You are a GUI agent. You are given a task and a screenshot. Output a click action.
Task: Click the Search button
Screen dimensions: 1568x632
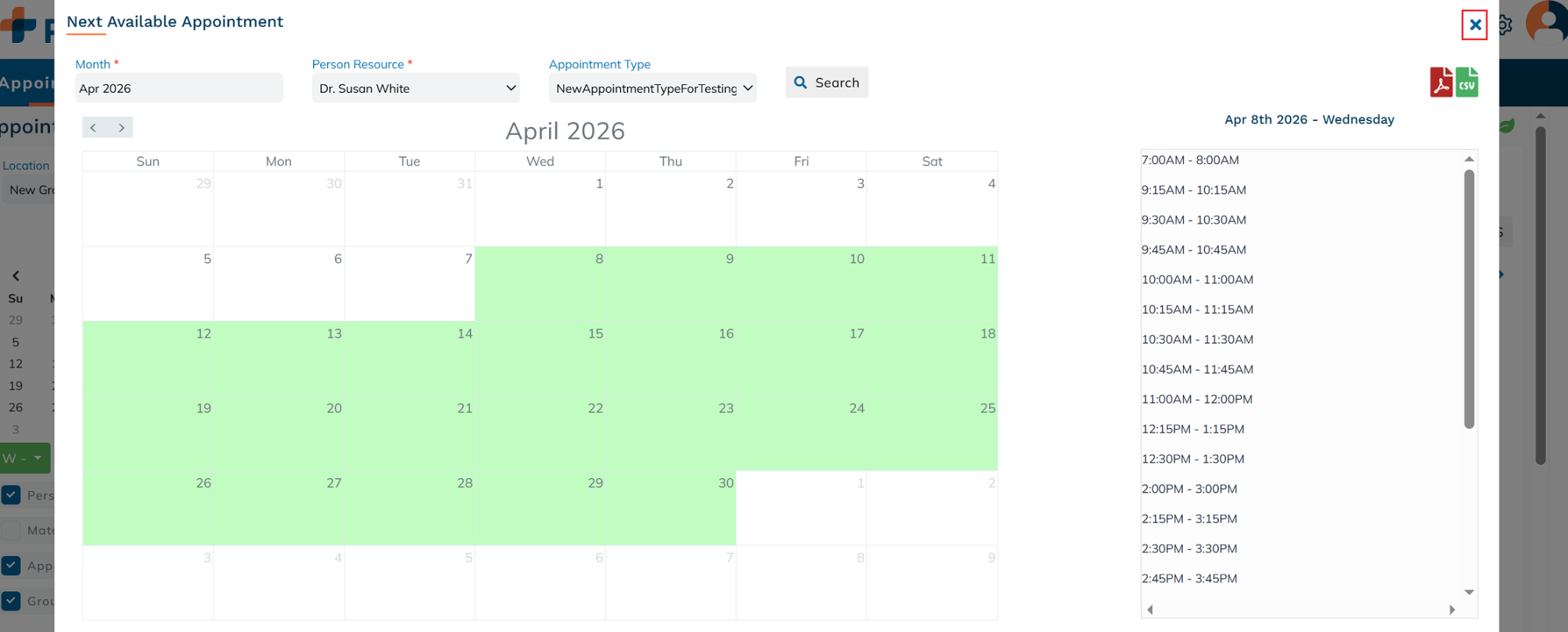click(x=826, y=83)
